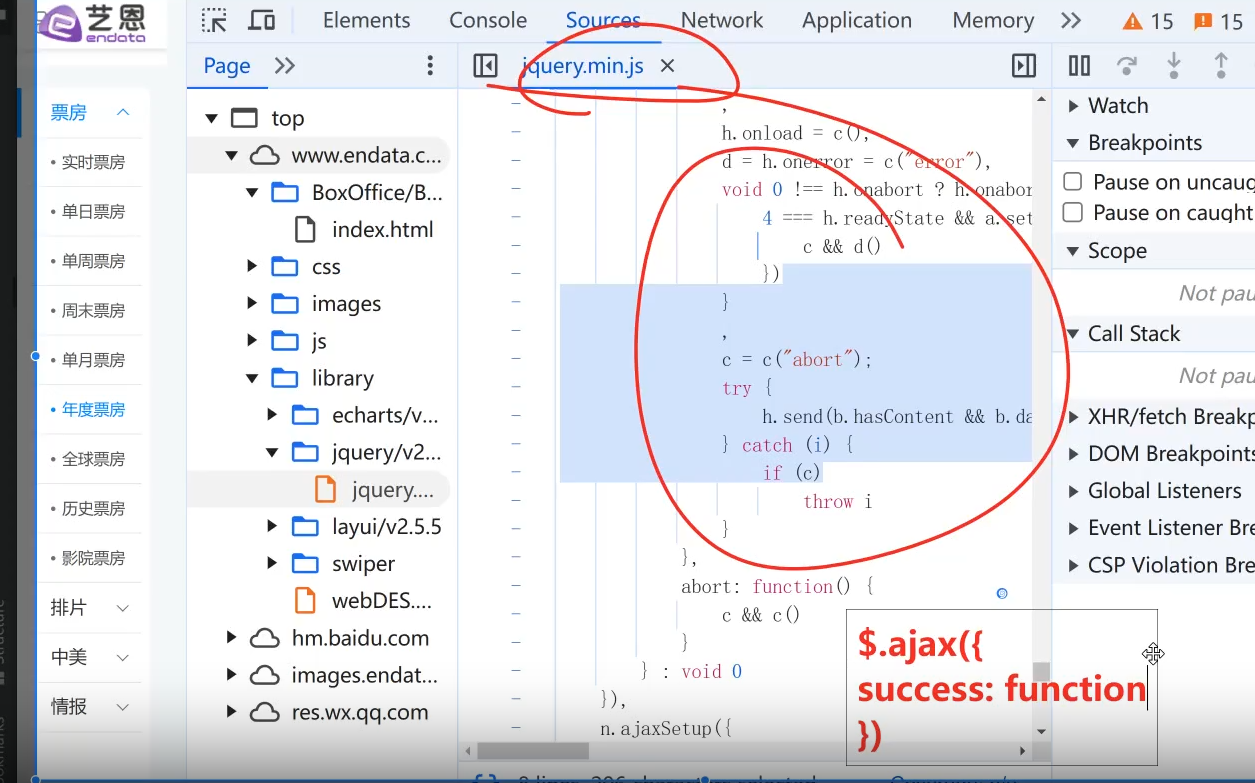The height and width of the screenshot is (783, 1255).
Task: Switch to the Console tab
Action: 488,20
